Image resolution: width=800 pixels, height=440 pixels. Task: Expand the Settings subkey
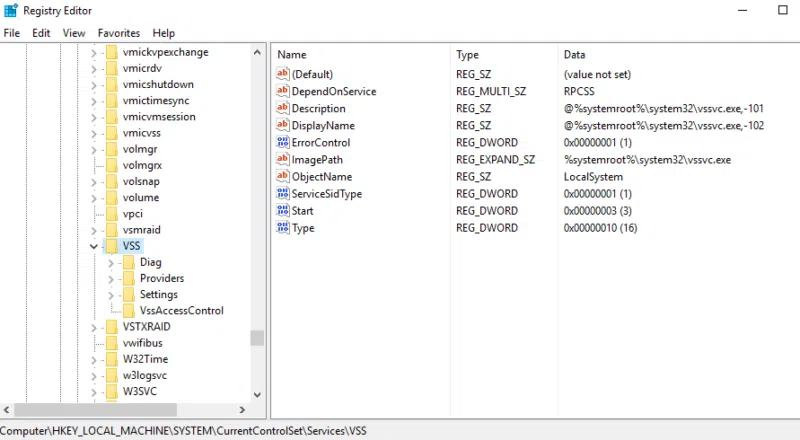(111, 295)
